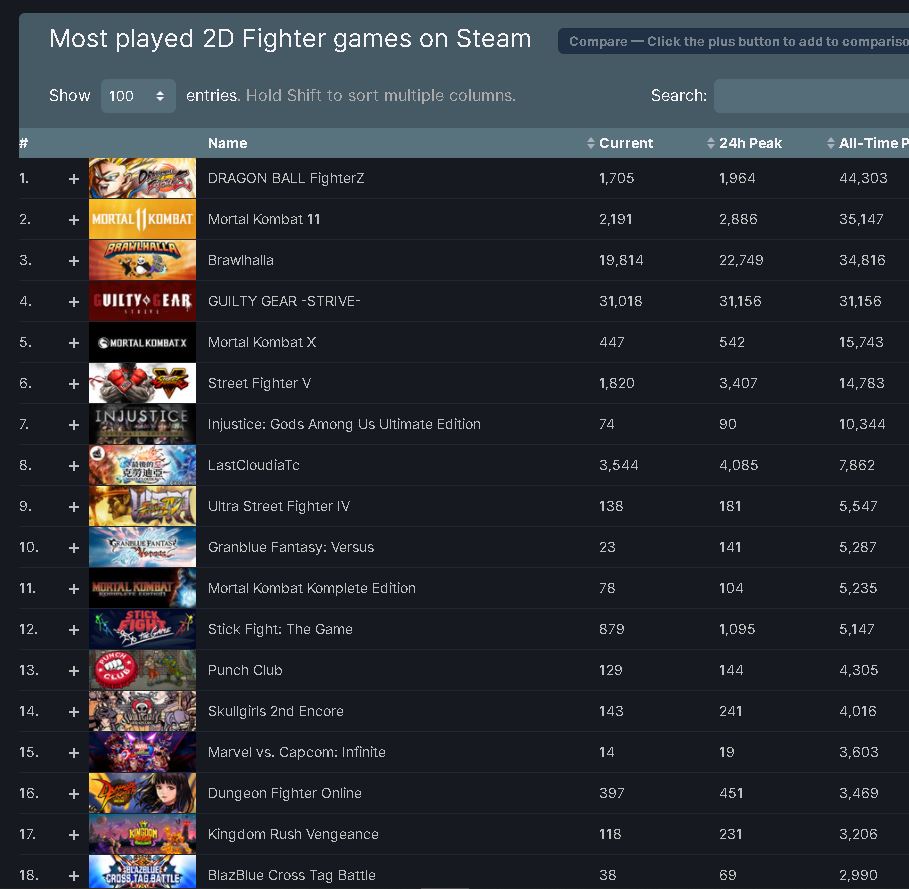Sort the table by the Name header
Viewport: 909px width, 889px height.
(x=227, y=142)
